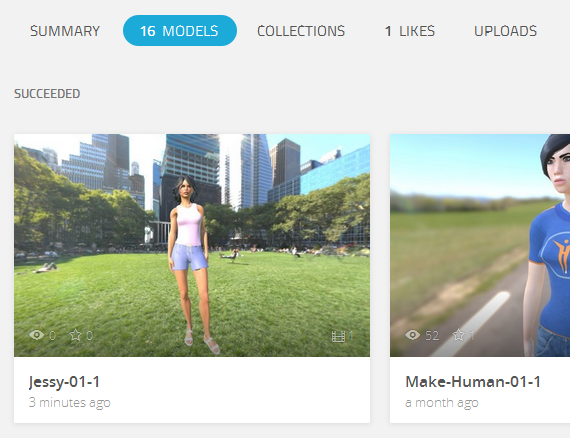Image resolution: width=570 pixels, height=438 pixels.
Task: Like Make-Human-01-1 via its star icon
Action: (458, 335)
